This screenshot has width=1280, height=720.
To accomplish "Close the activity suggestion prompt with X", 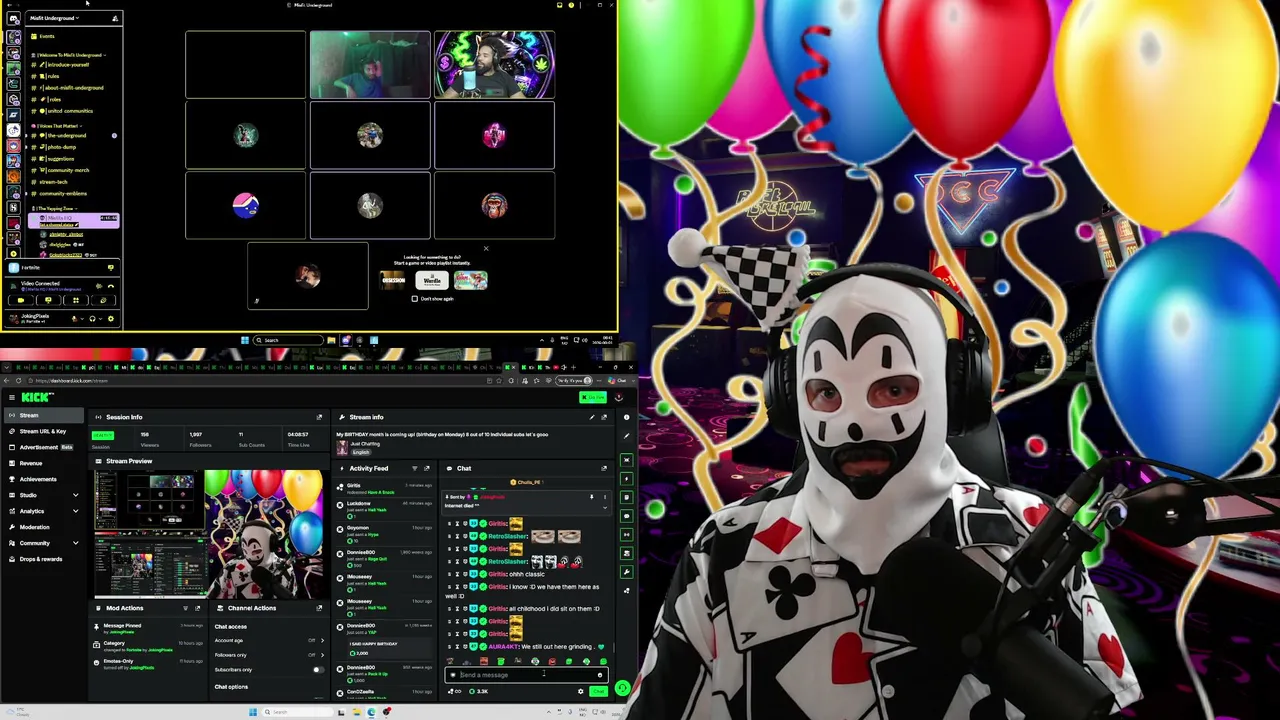I will 486,249.
